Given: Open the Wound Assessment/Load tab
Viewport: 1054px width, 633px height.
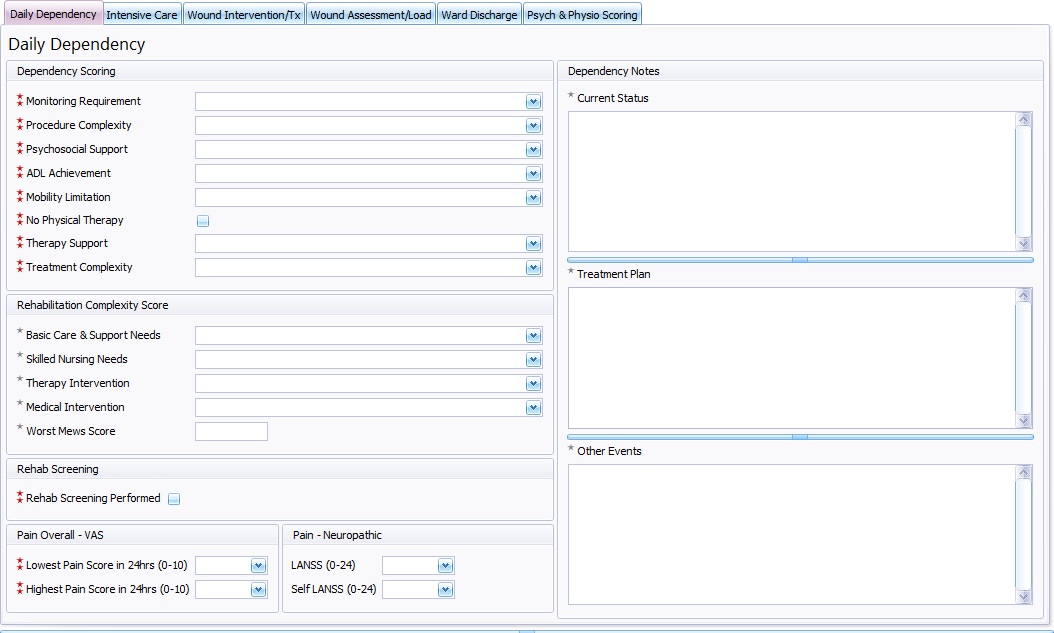Looking at the screenshot, I should 371,15.
